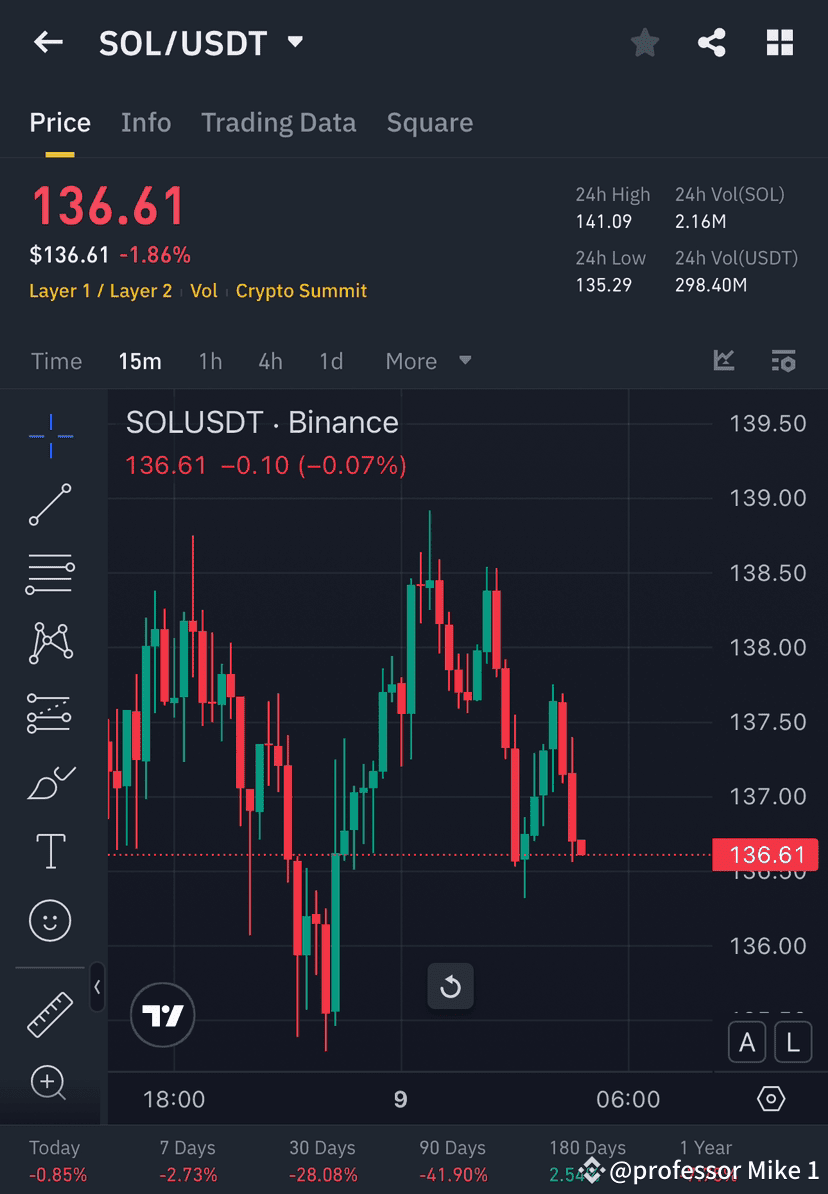Open the XABCD pattern drawing tool

[50, 643]
